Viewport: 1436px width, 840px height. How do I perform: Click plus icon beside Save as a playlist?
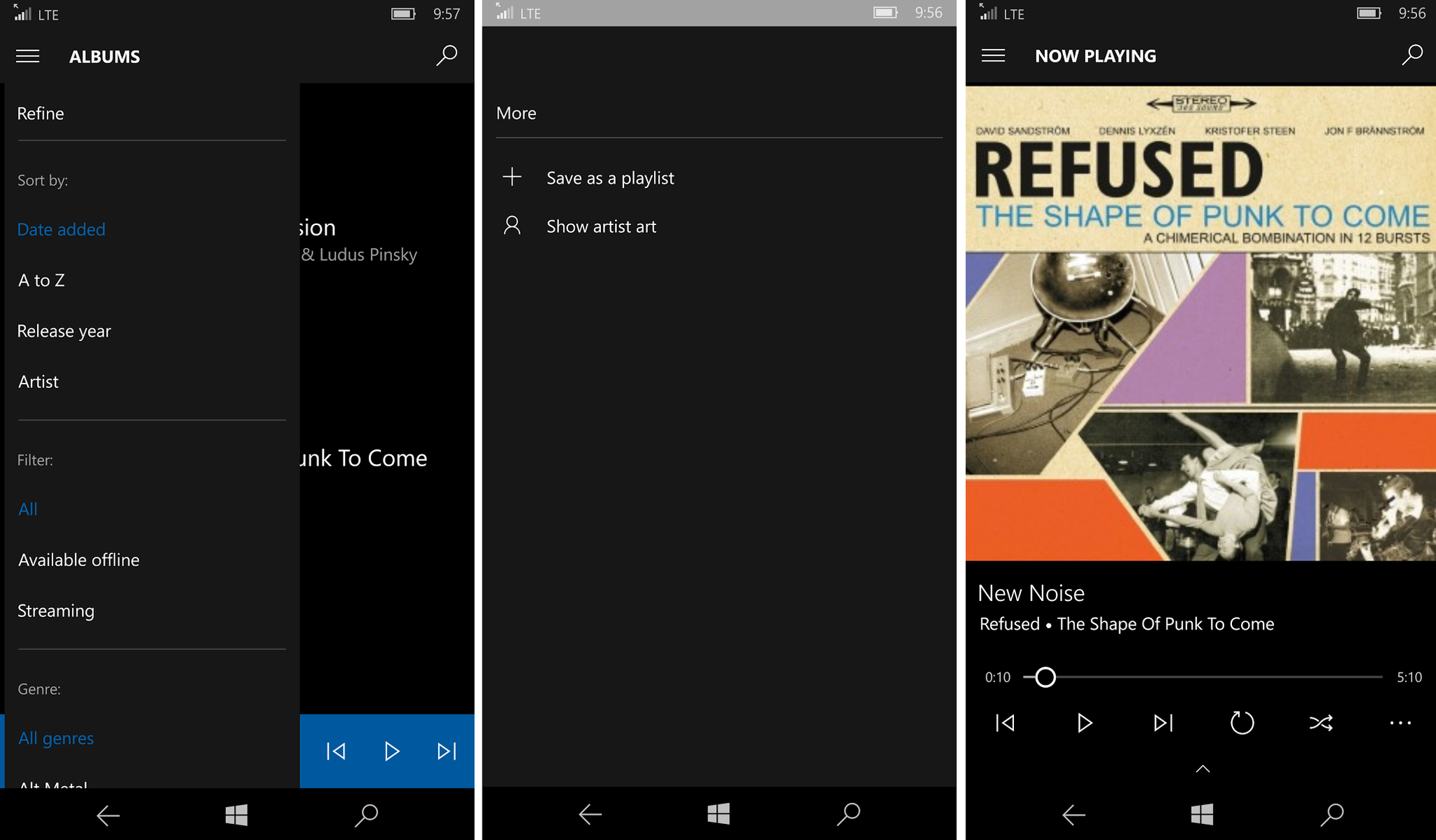512,177
